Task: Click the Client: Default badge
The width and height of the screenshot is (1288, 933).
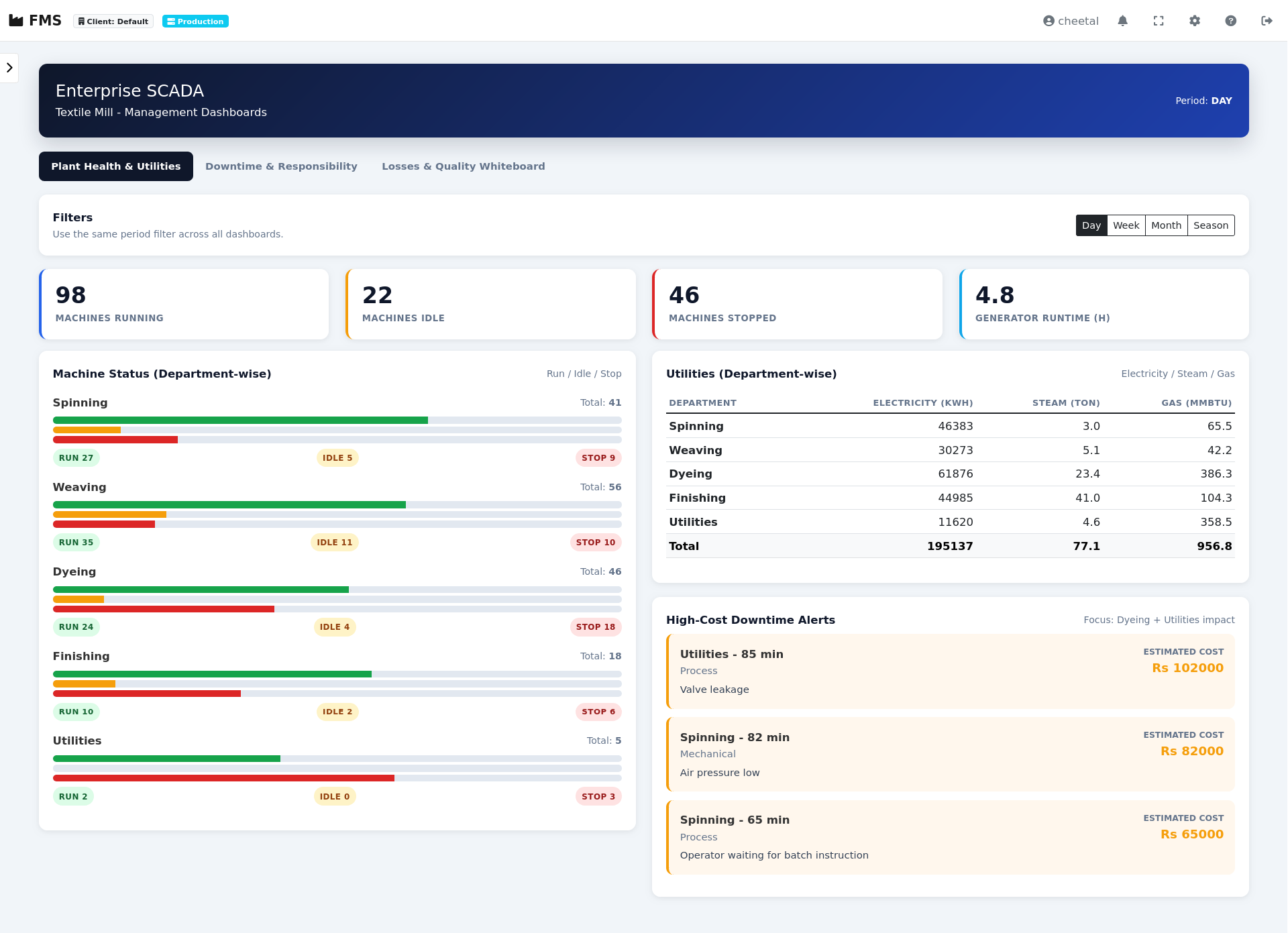Action: pyautogui.click(x=112, y=21)
